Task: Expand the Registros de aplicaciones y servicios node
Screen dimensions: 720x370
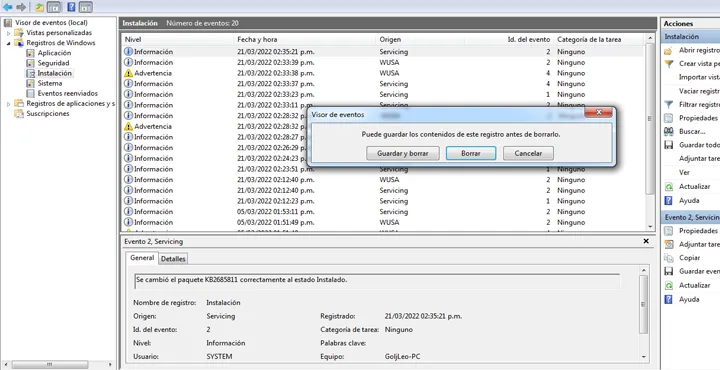Action: tap(8, 104)
